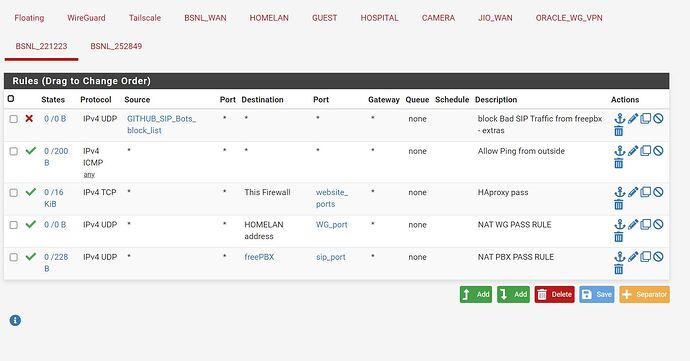Image resolution: width=690 pixels, height=361 pixels.
Task: Select checkbox for NAT PBX PASS RULE
Action: [14, 257]
